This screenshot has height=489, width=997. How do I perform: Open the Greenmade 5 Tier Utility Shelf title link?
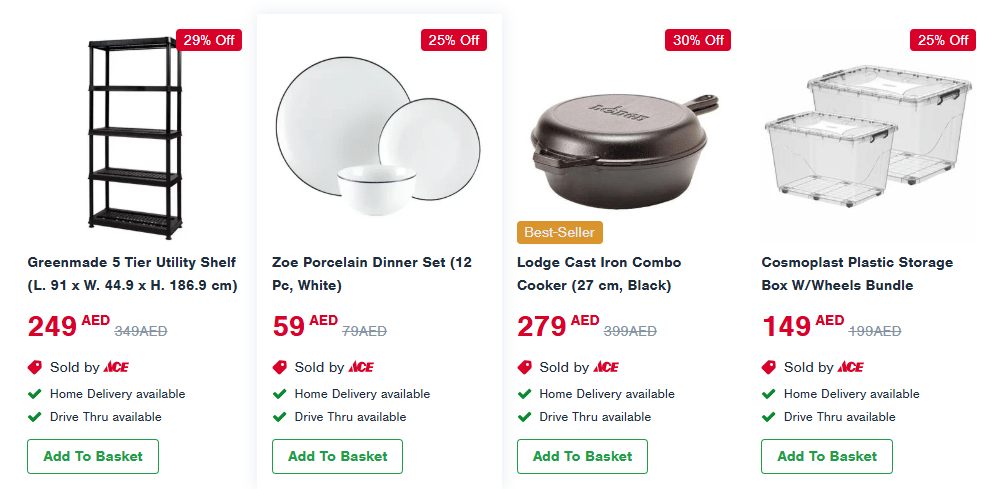pyautogui.click(x=132, y=273)
